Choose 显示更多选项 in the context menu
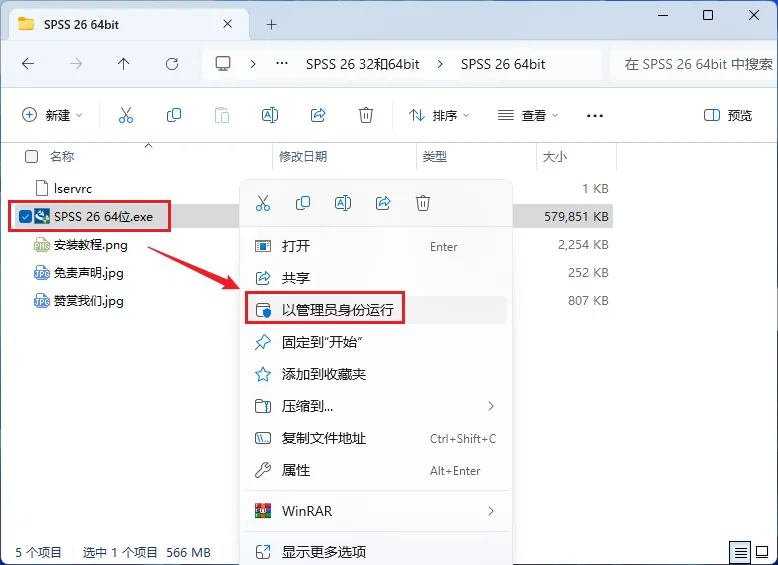 click(376, 552)
